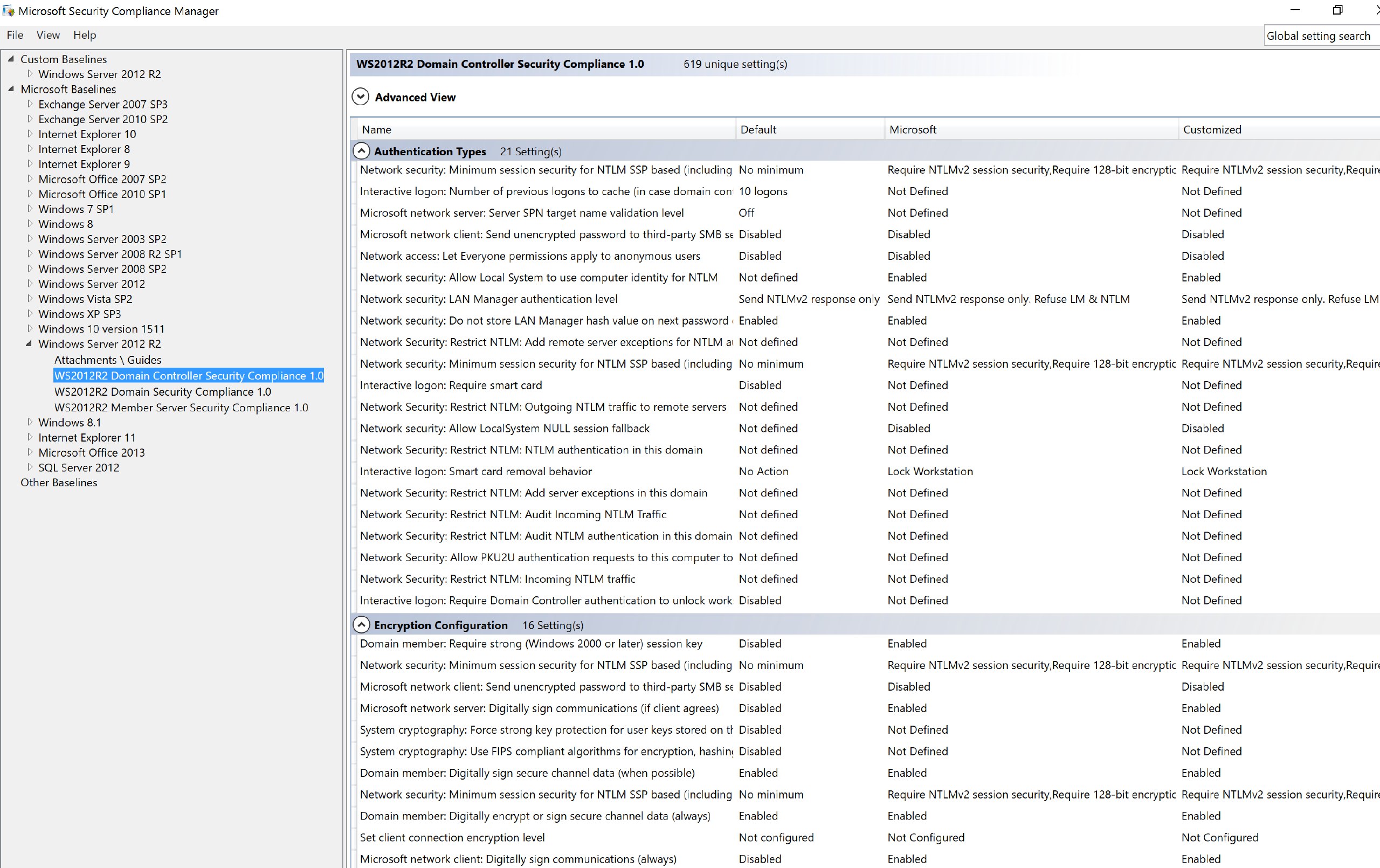Click 'Send NTLMv2 response only. Refuse LM & NTLM' Microsoft value

click(1008, 299)
